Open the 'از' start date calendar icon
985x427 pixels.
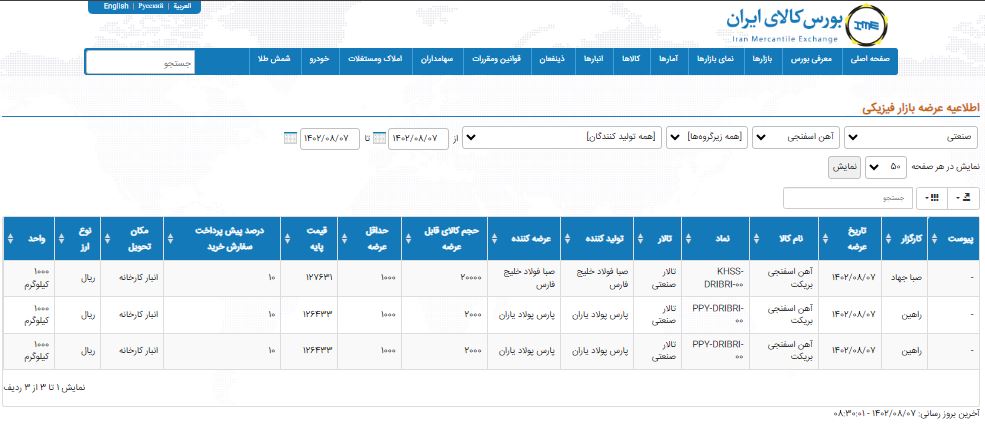[x=379, y=138]
